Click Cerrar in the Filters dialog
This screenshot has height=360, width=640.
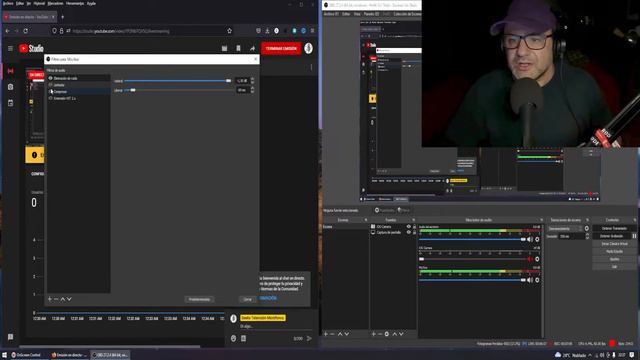pyautogui.click(x=247, y=299)
